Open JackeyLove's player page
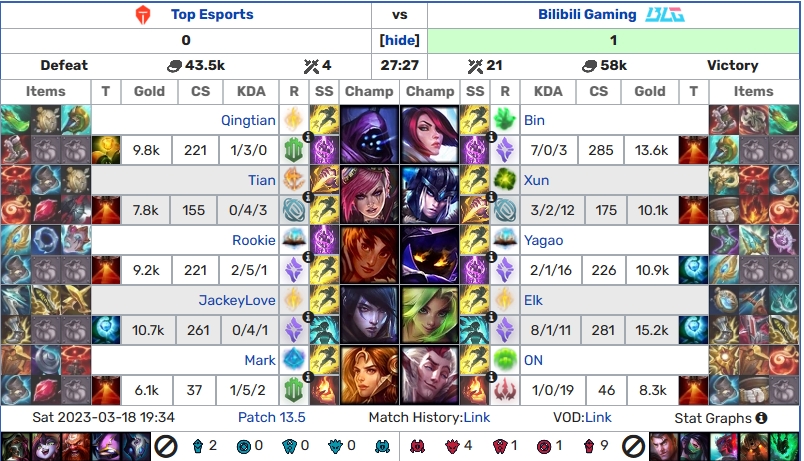804x461 pixels. pos(237,300)
